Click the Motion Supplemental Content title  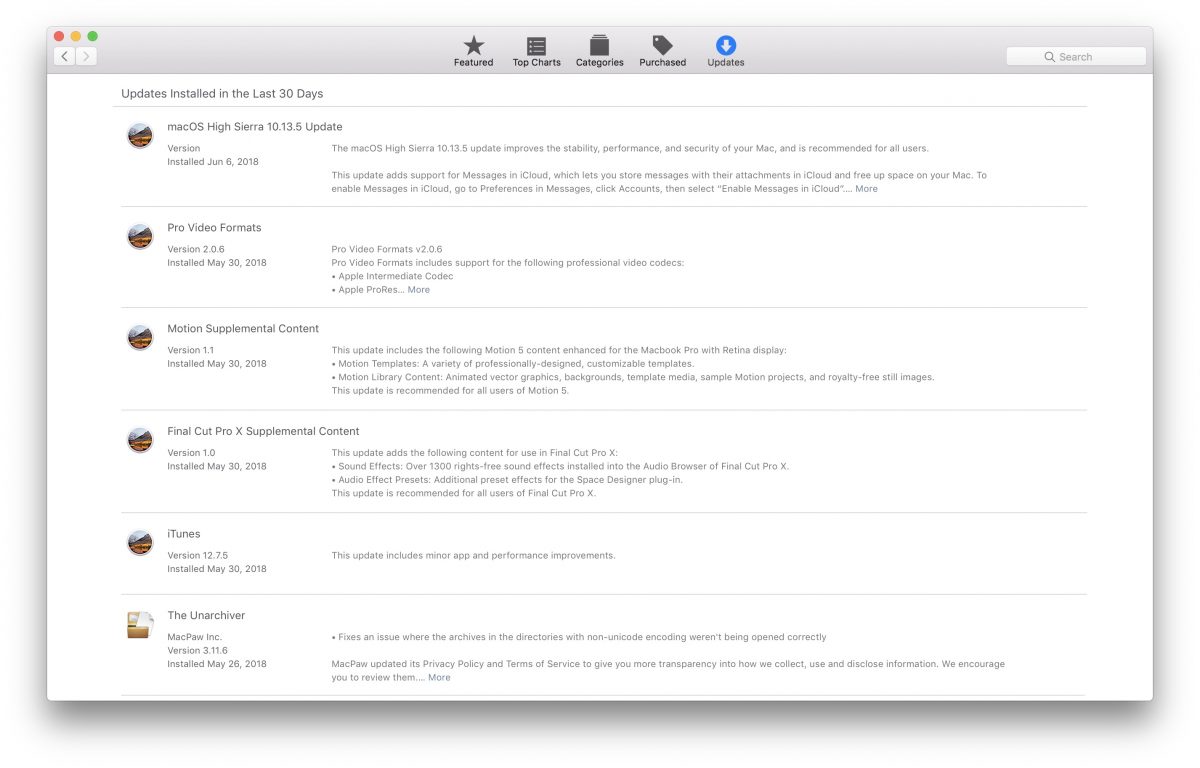tap(243, 329)
